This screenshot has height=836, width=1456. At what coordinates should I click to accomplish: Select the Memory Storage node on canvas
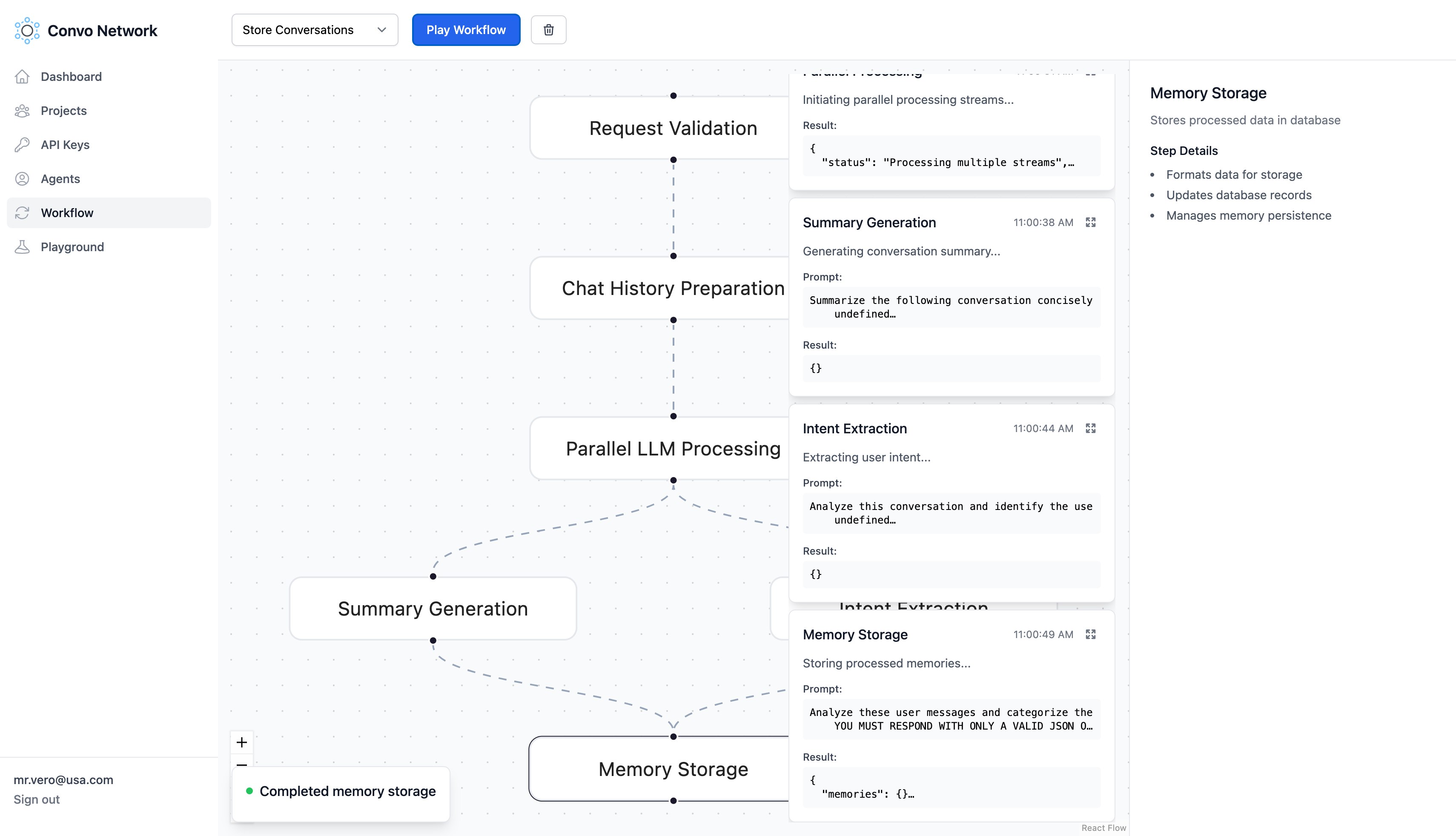coord(659,769)
